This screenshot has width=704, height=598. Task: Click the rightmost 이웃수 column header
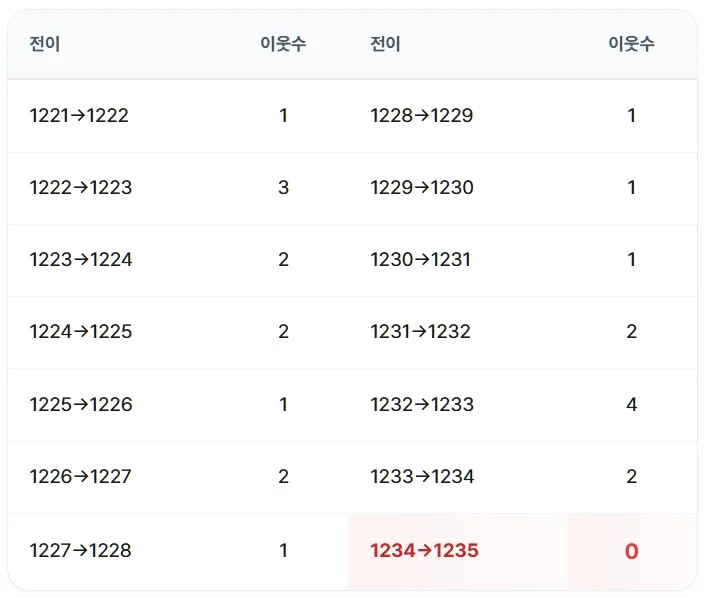pos(631,44)
